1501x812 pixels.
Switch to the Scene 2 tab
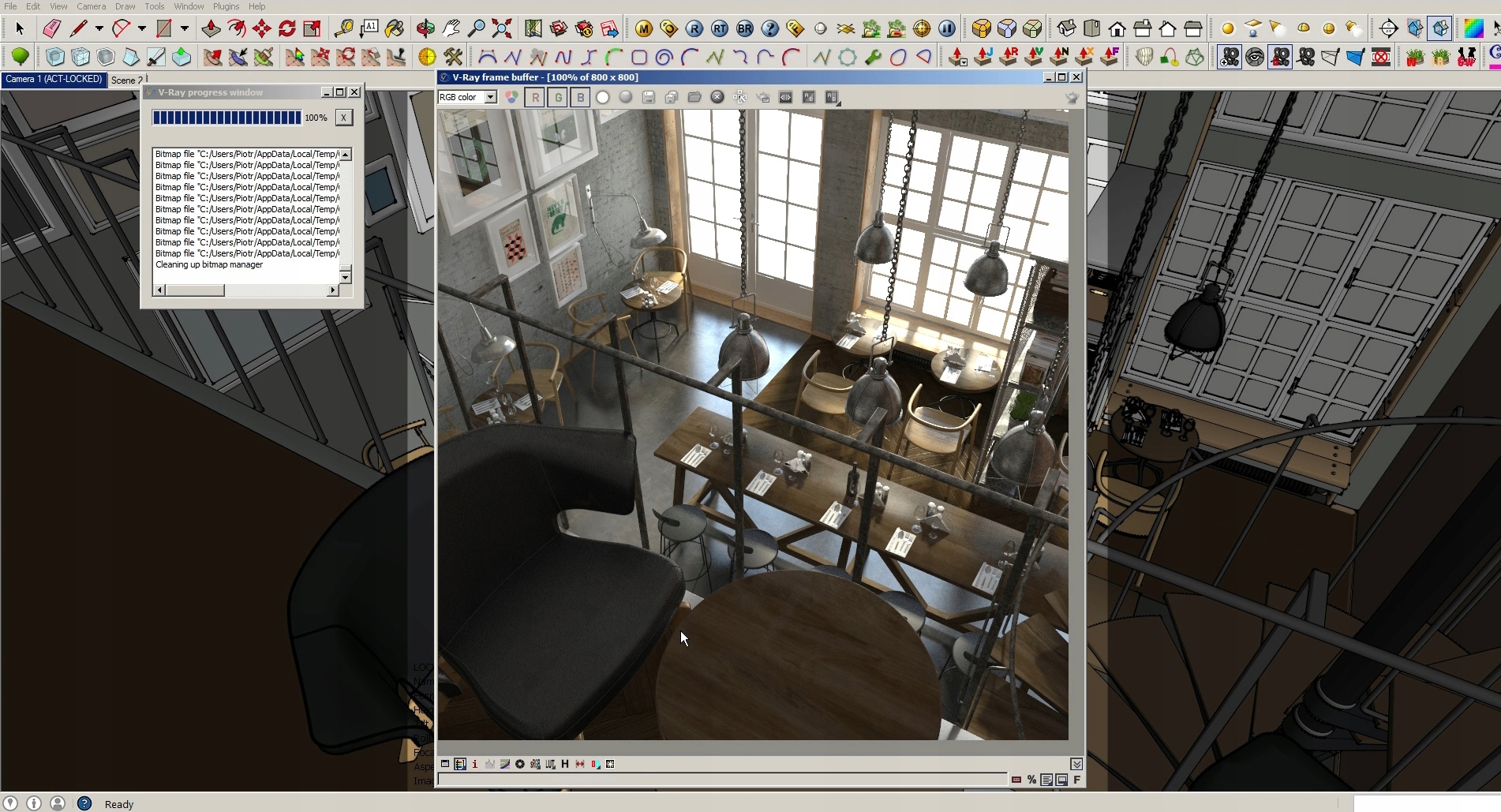[x=126, y=80]
